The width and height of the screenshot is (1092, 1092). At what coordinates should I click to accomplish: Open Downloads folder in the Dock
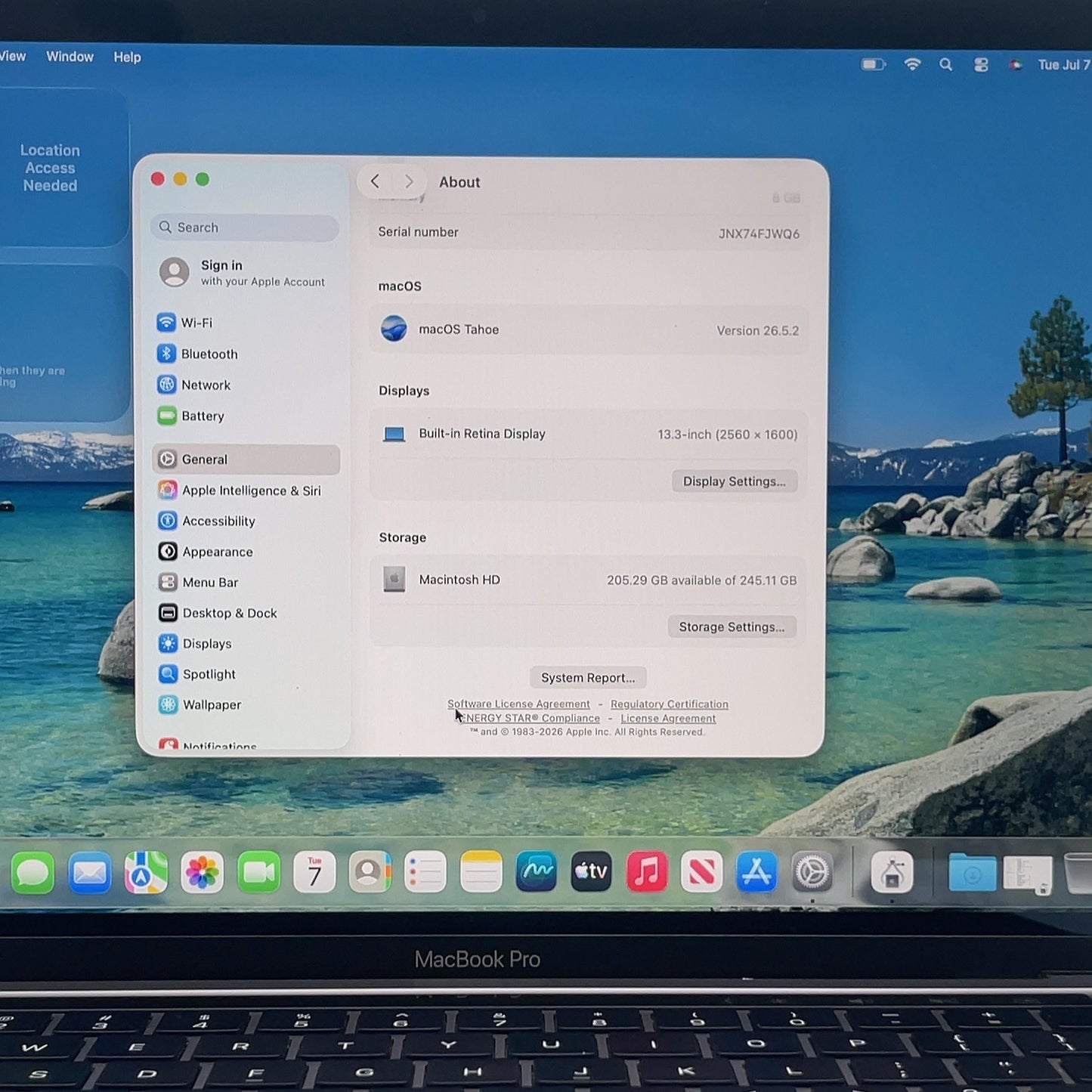972,874
